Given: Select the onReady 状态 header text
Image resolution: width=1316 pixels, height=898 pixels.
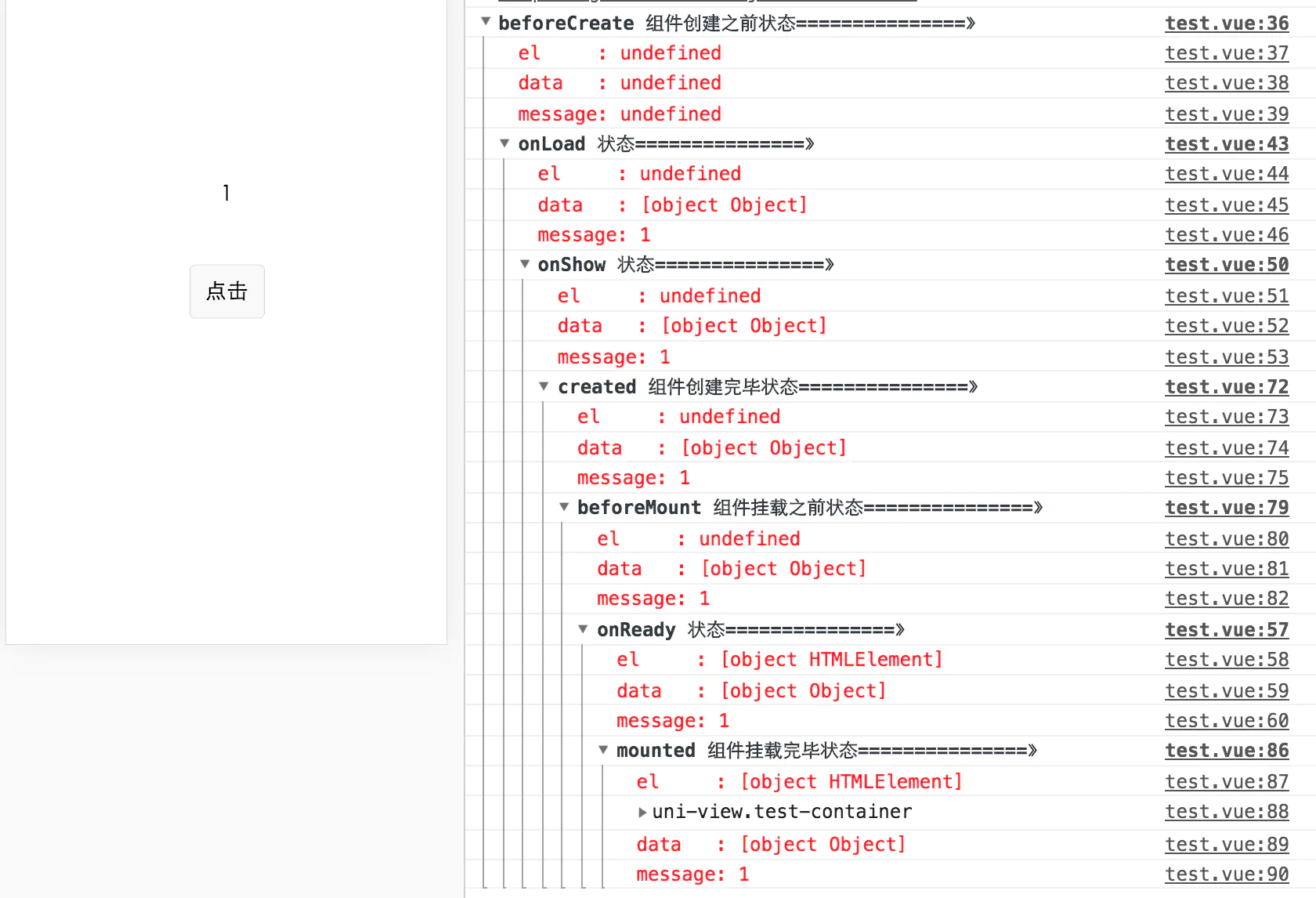Looking at the screenshot, I should 751,630.
